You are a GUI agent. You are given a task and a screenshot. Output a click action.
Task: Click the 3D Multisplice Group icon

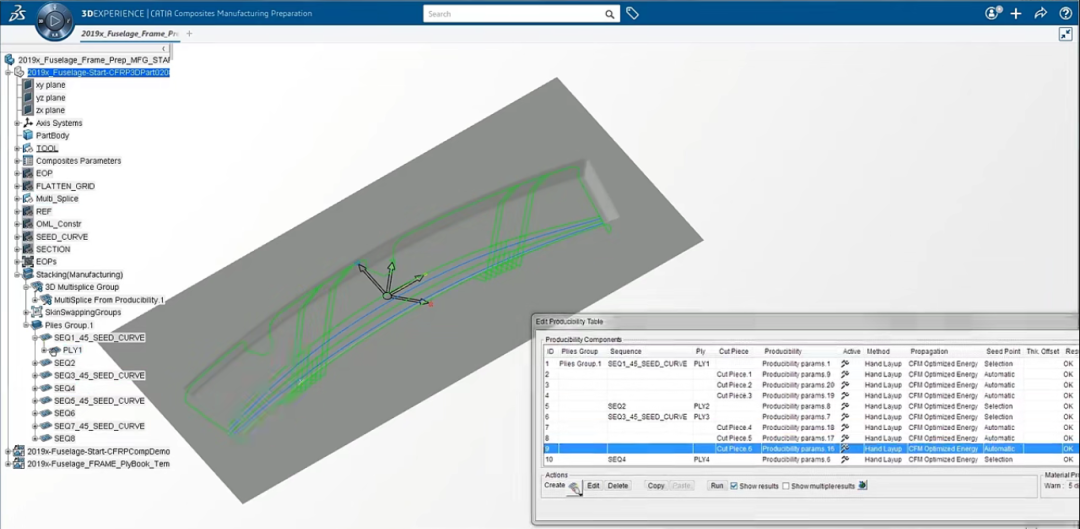point(37,287)
